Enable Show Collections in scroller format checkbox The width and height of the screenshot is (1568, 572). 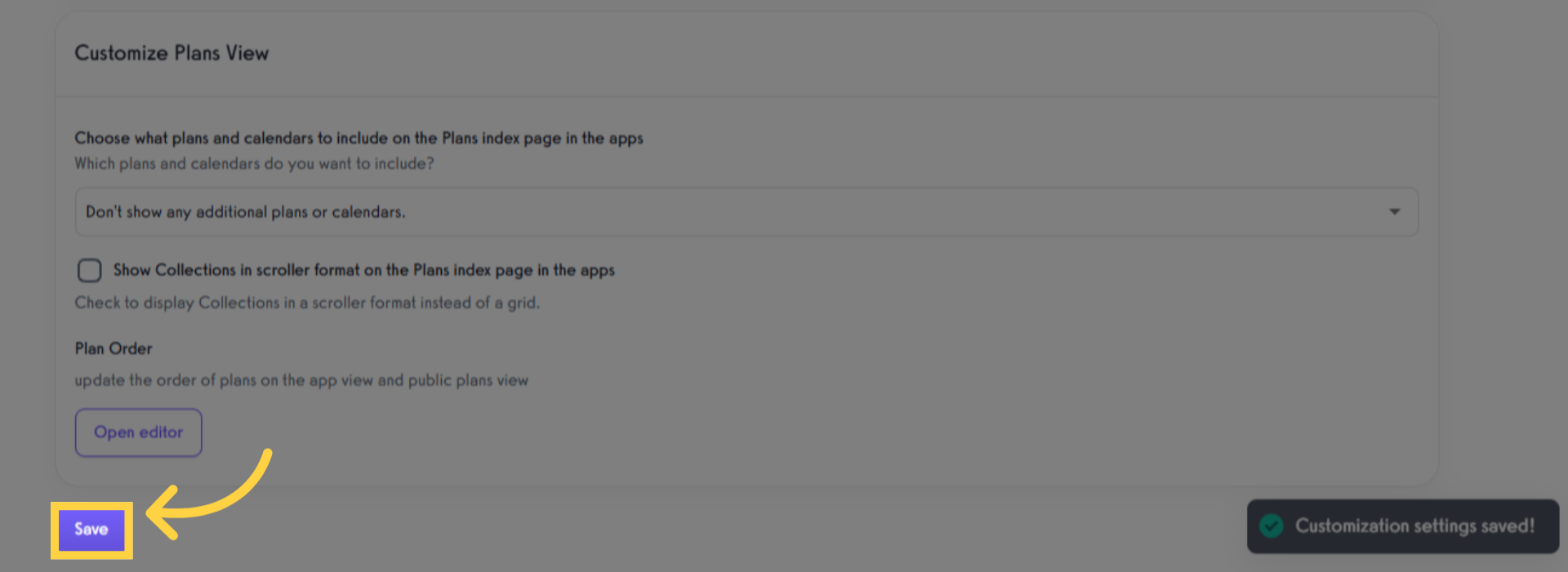click(x=89, y=270)
